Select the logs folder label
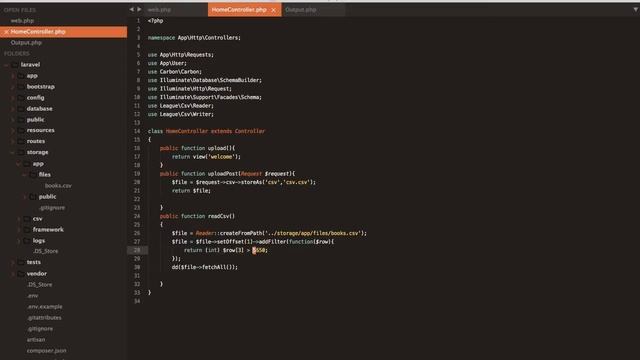 pos(39,241)
